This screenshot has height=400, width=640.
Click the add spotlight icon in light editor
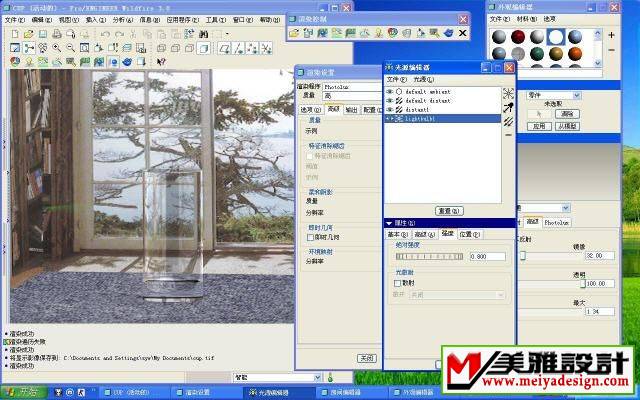[508, 107]
